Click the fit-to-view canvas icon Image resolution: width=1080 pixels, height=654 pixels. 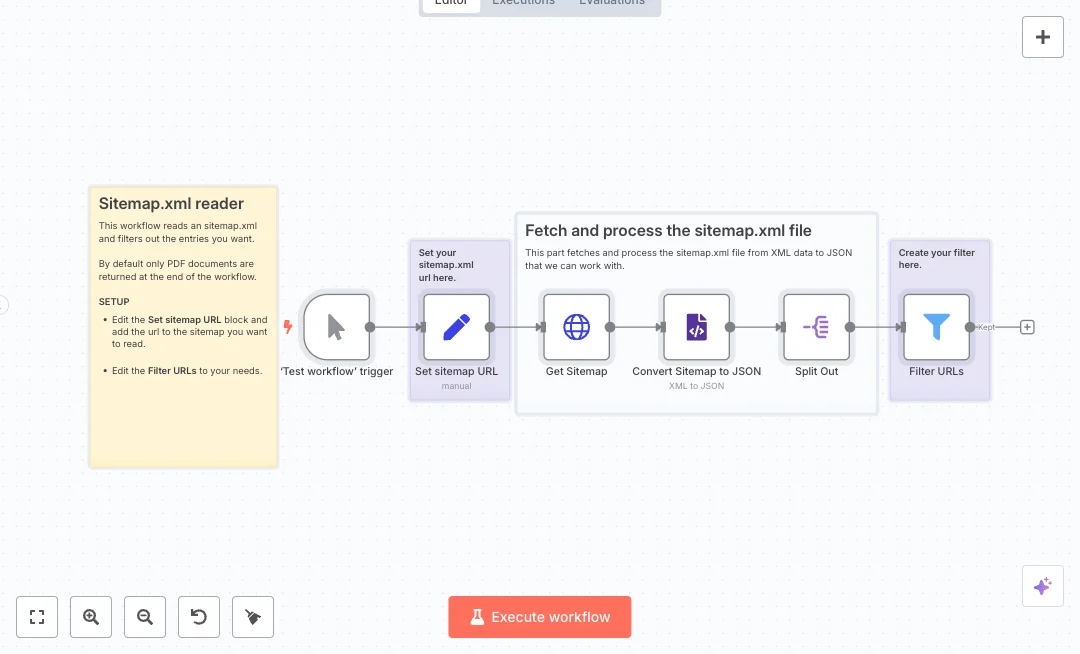[37, 617]
